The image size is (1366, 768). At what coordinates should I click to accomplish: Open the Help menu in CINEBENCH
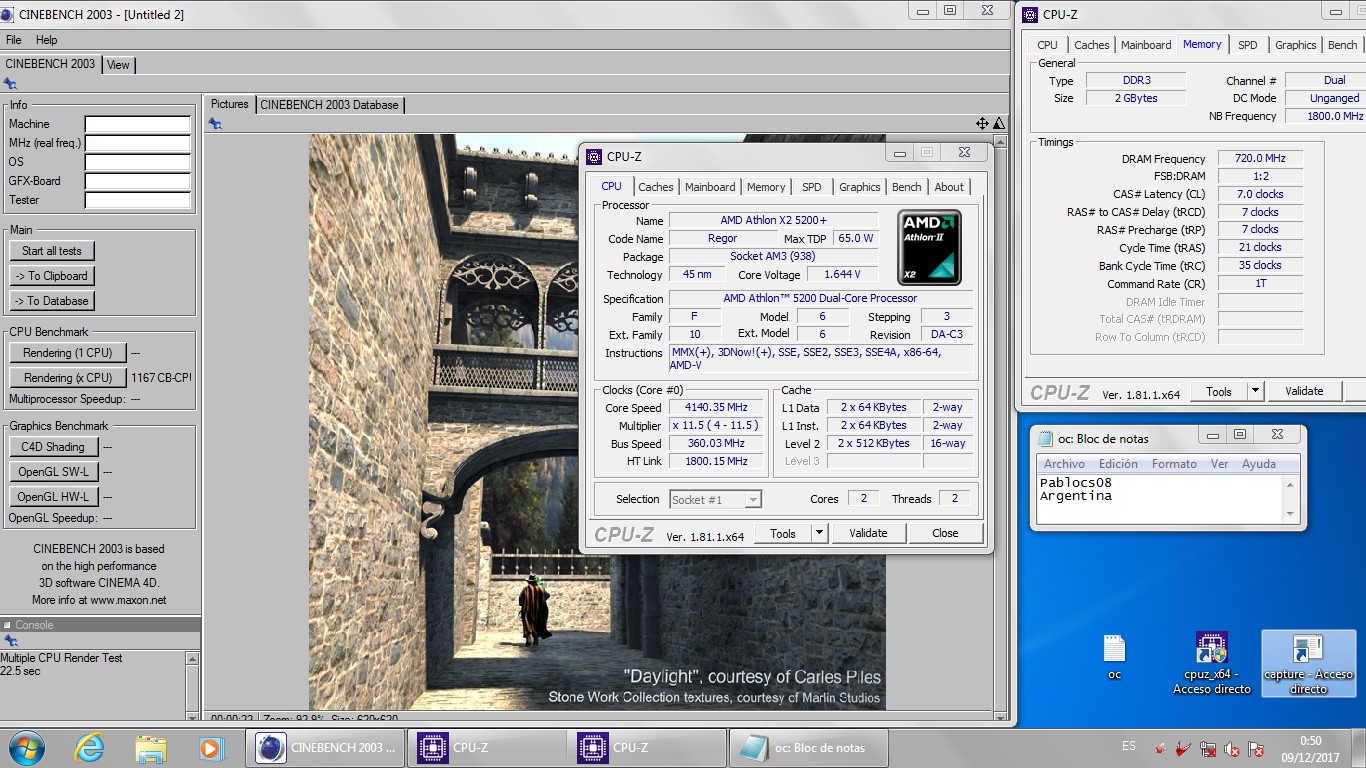tap(47, 40)
